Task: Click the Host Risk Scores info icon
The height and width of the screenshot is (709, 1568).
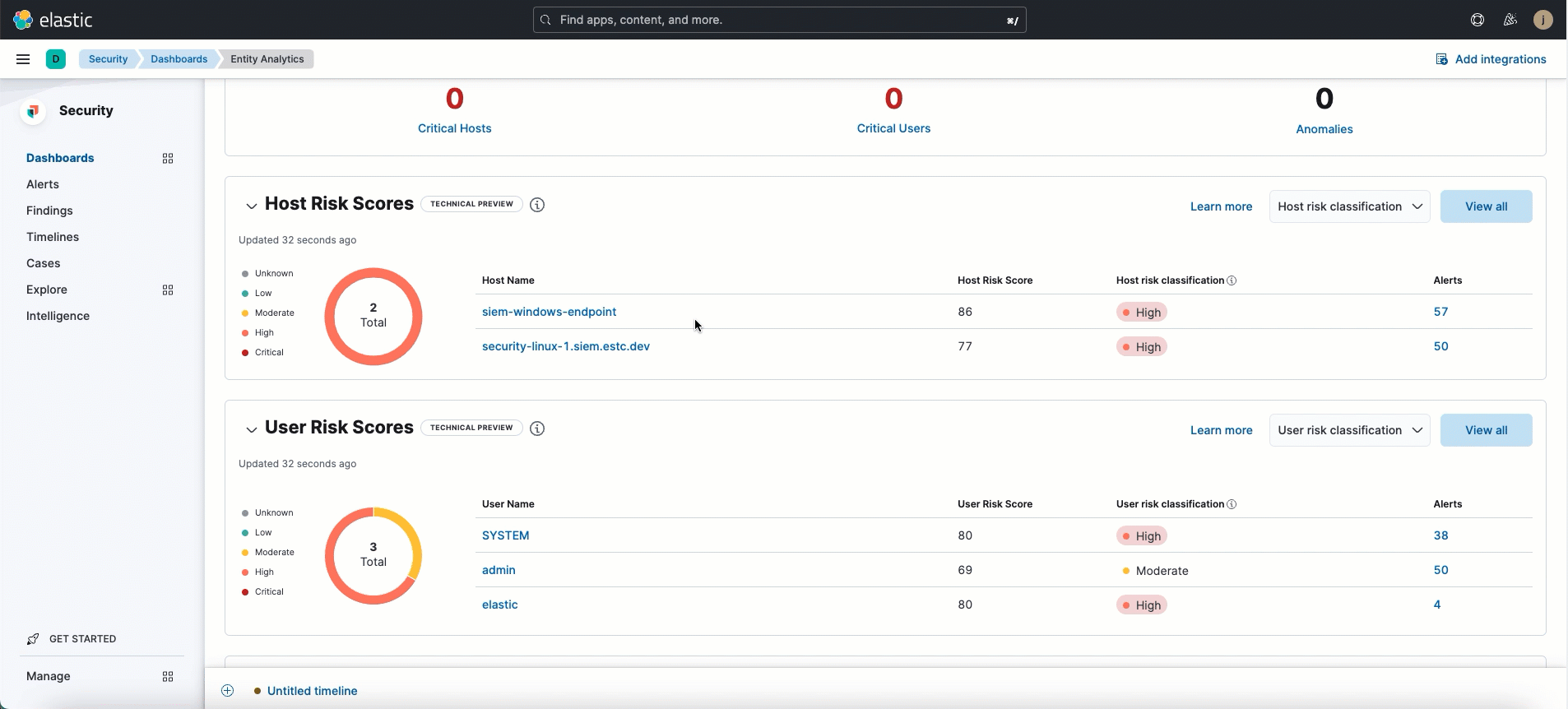Action: pos(537,205)
